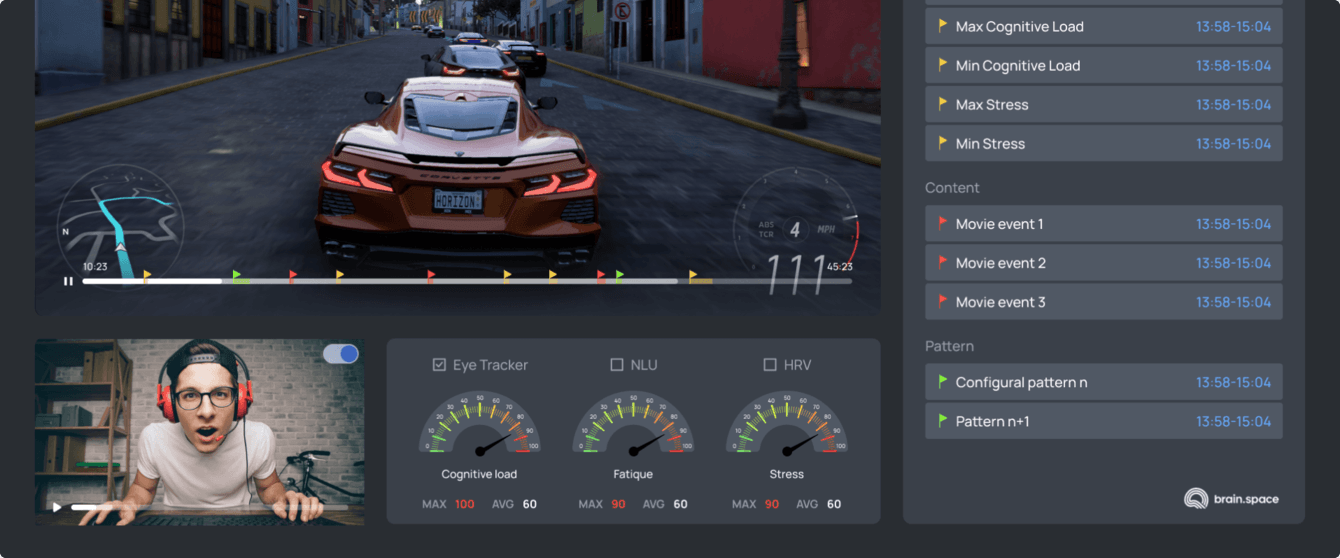Check the HRV checkbox
This screenshot has width=1340, height=558.
(x=770, y=365)
